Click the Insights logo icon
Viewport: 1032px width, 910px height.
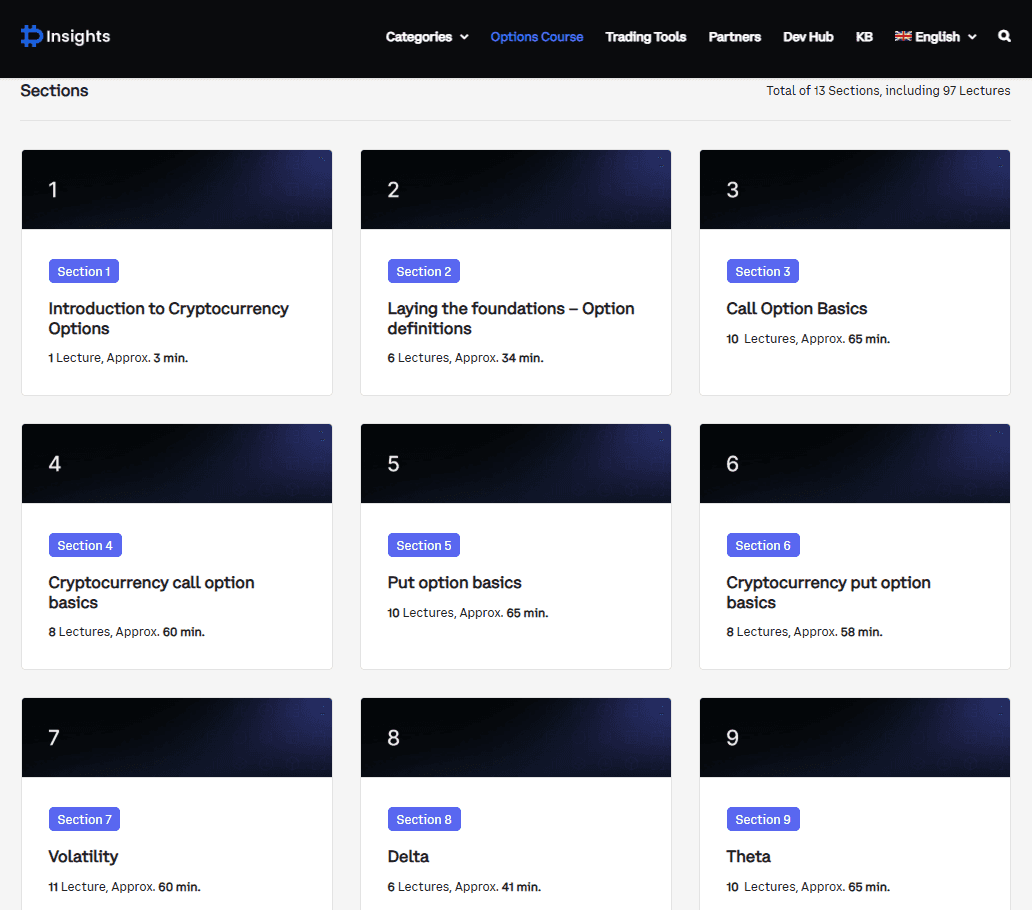coord(31,36)
